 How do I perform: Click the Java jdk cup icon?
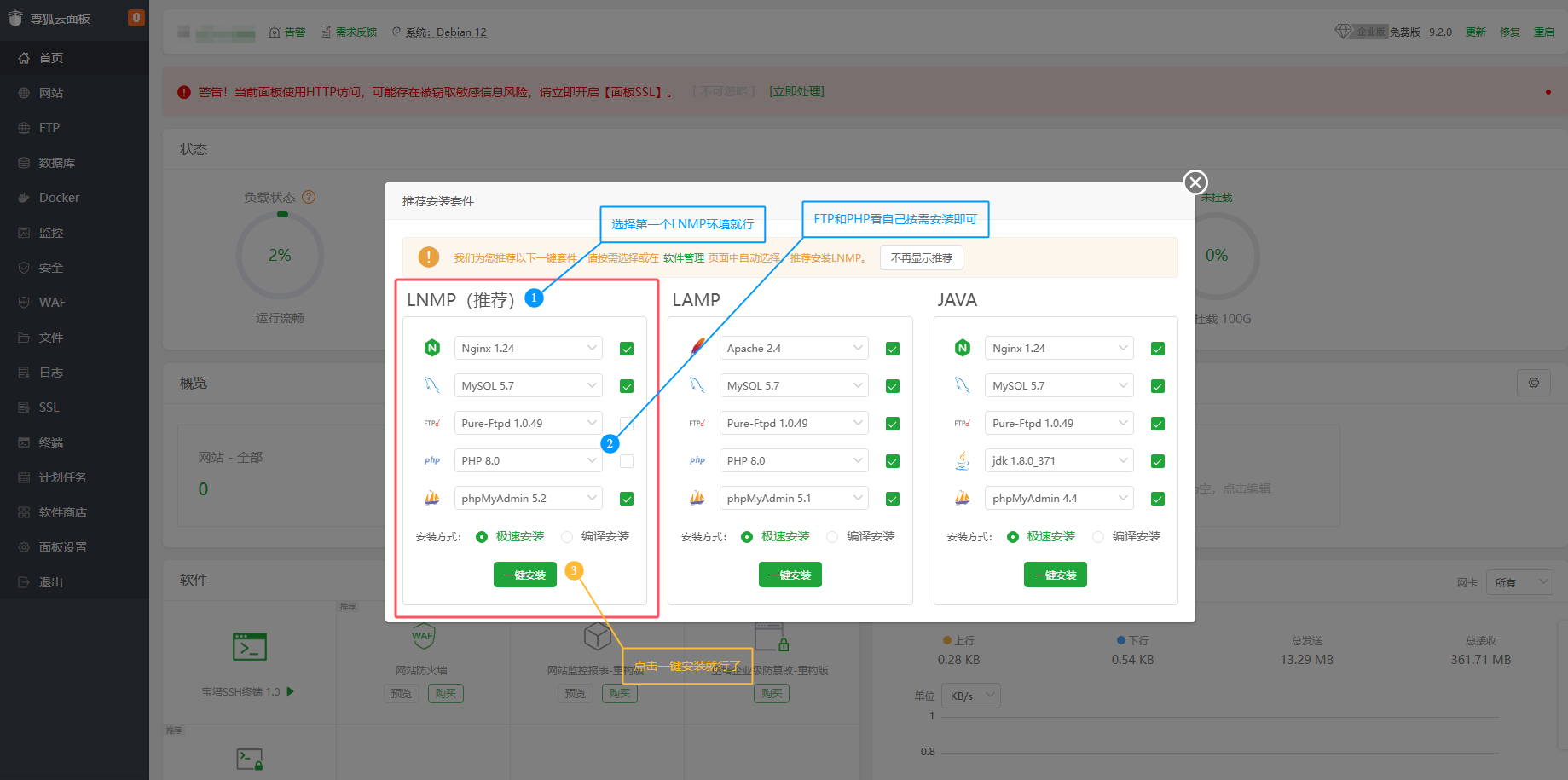pos(963,461)
